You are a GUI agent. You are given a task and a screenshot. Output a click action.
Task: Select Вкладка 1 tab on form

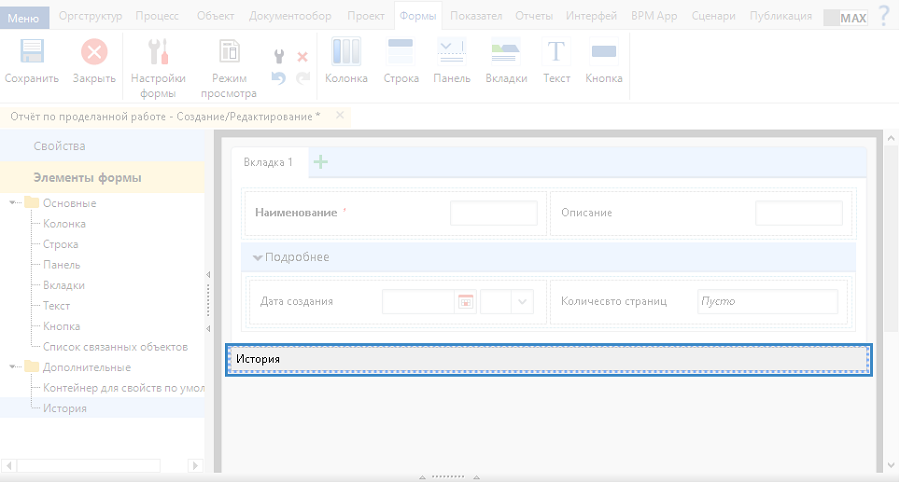point(268,162)
